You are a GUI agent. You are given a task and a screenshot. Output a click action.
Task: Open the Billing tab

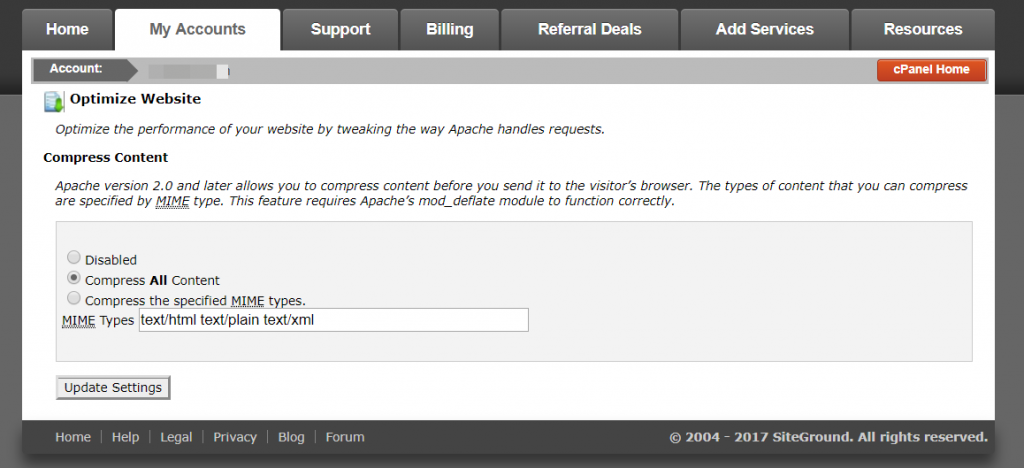point(449,29)
